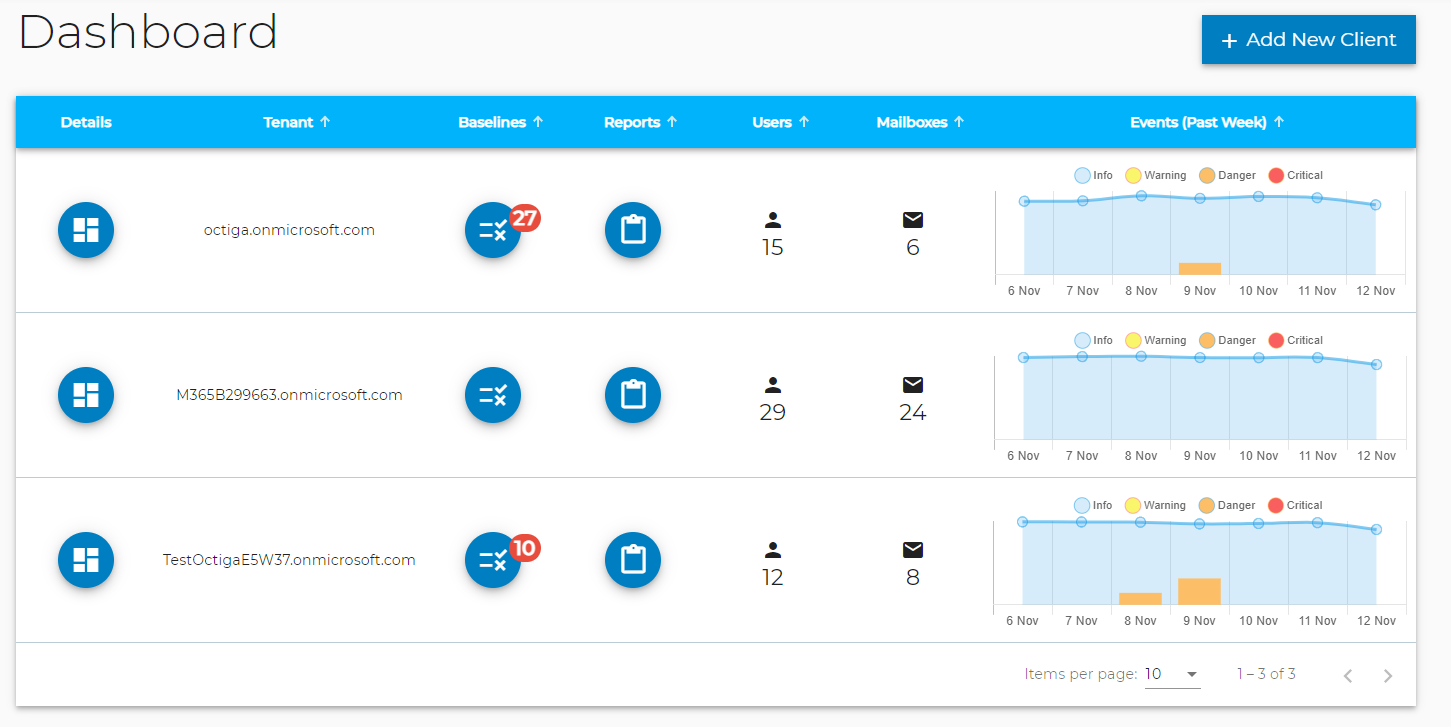Open Details for M365B299663.onmicrosoft.com
Viewport: 1451px width, 727px height.
86,395
